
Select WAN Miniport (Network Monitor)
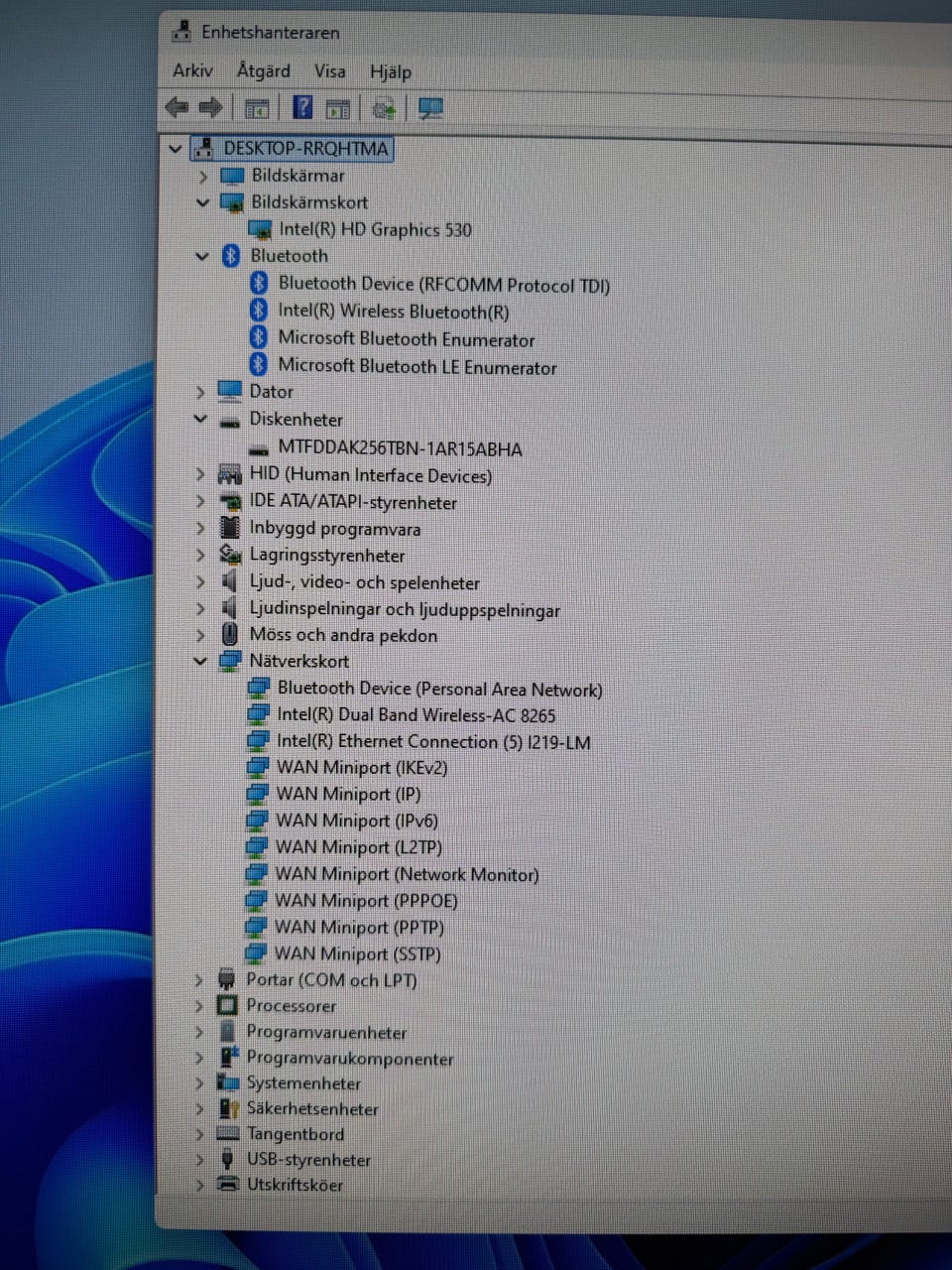407,874
